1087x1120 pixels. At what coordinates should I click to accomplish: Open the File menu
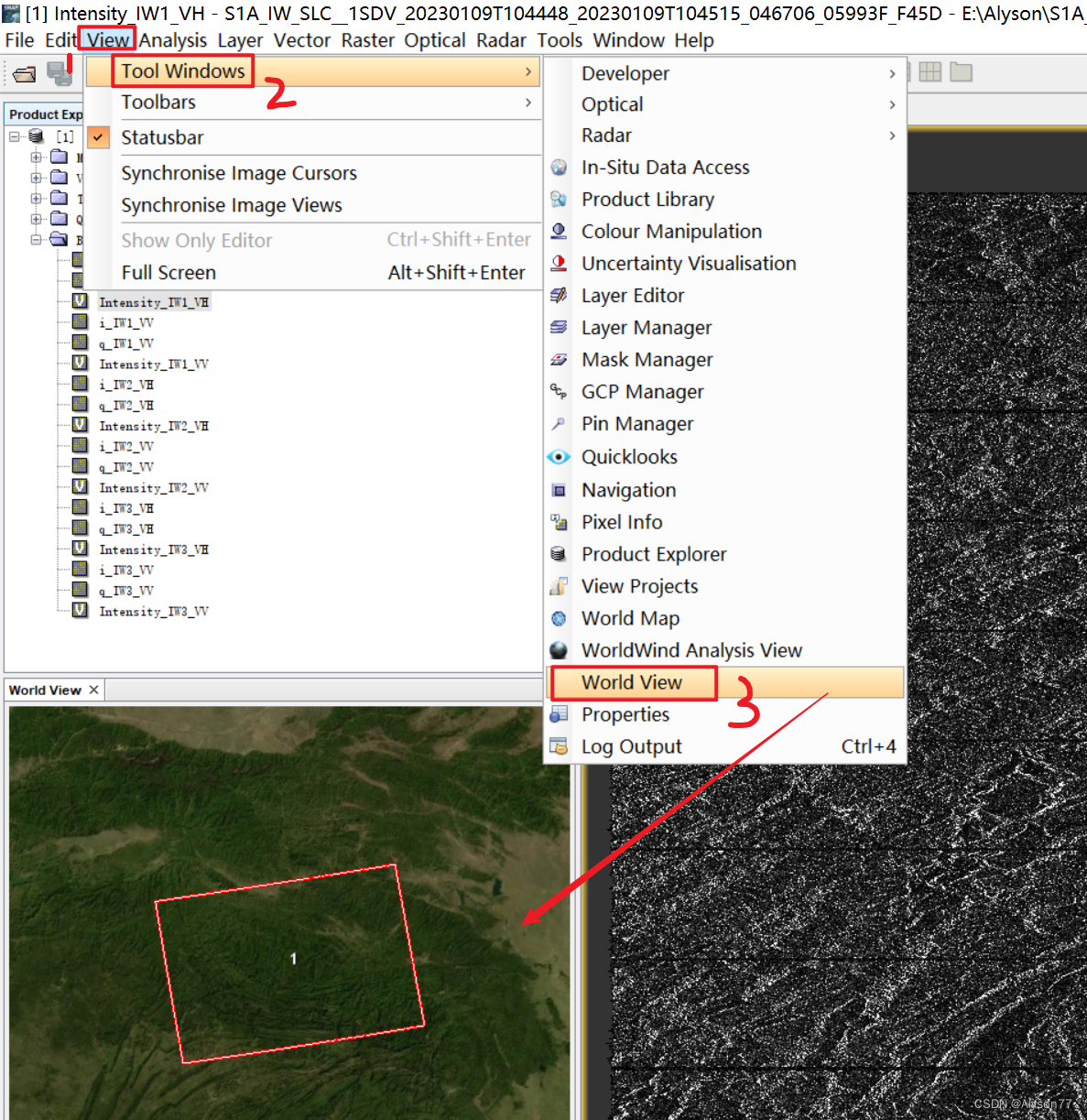(19, 40)
